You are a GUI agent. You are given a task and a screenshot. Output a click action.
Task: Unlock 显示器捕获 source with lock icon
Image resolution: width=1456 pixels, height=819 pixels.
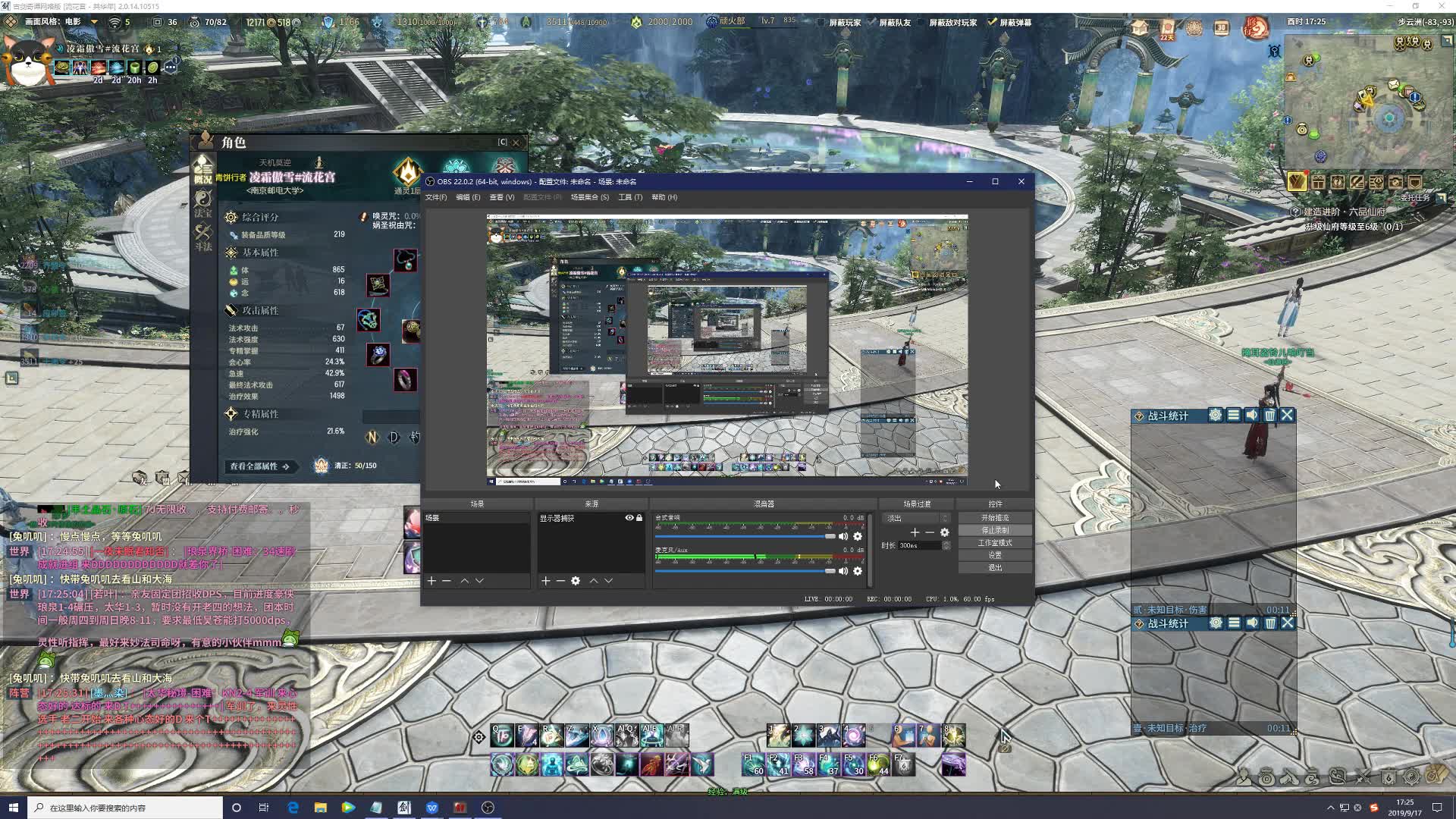639,518
